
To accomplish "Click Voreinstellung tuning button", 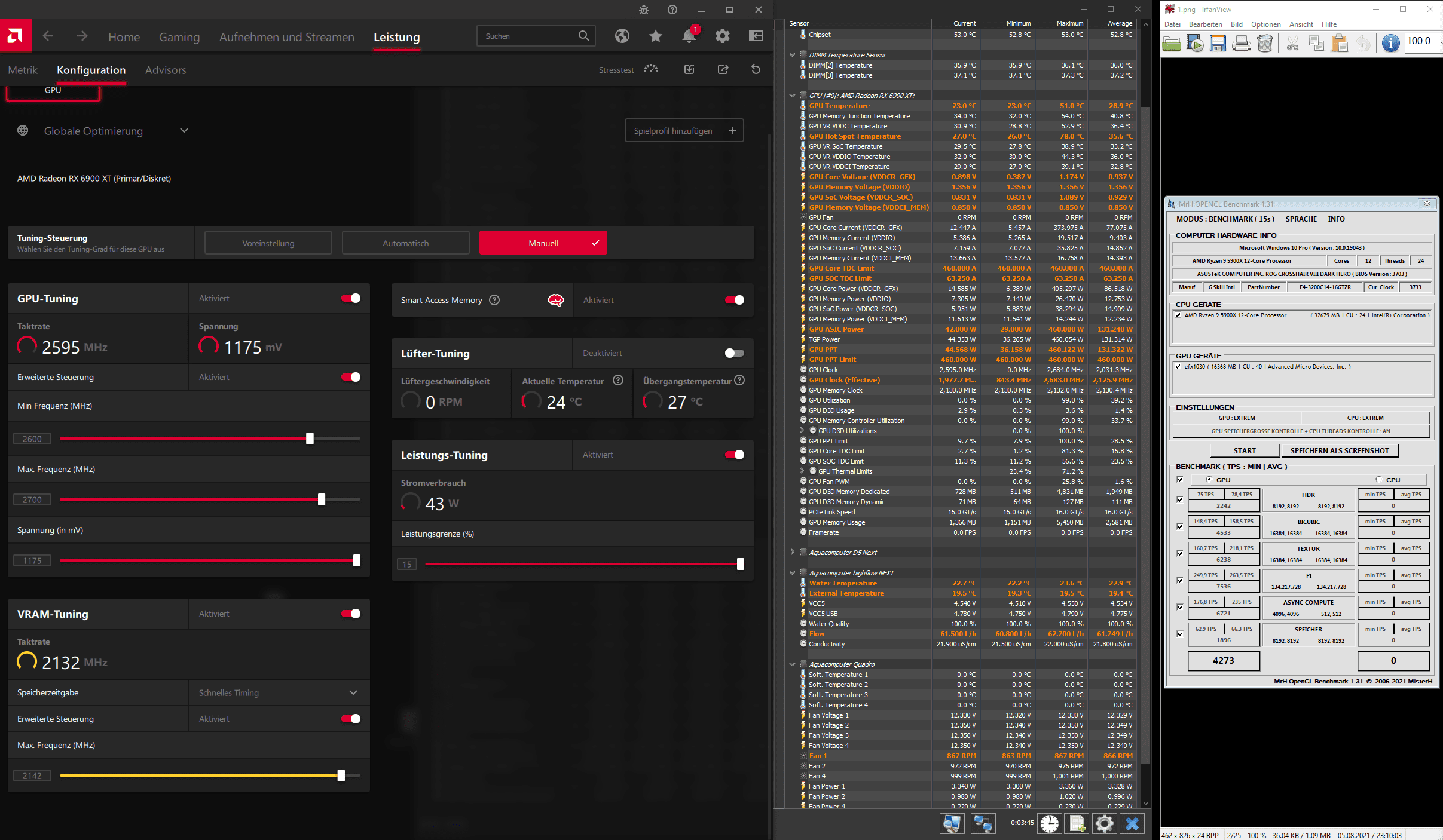I will point(268,243).
